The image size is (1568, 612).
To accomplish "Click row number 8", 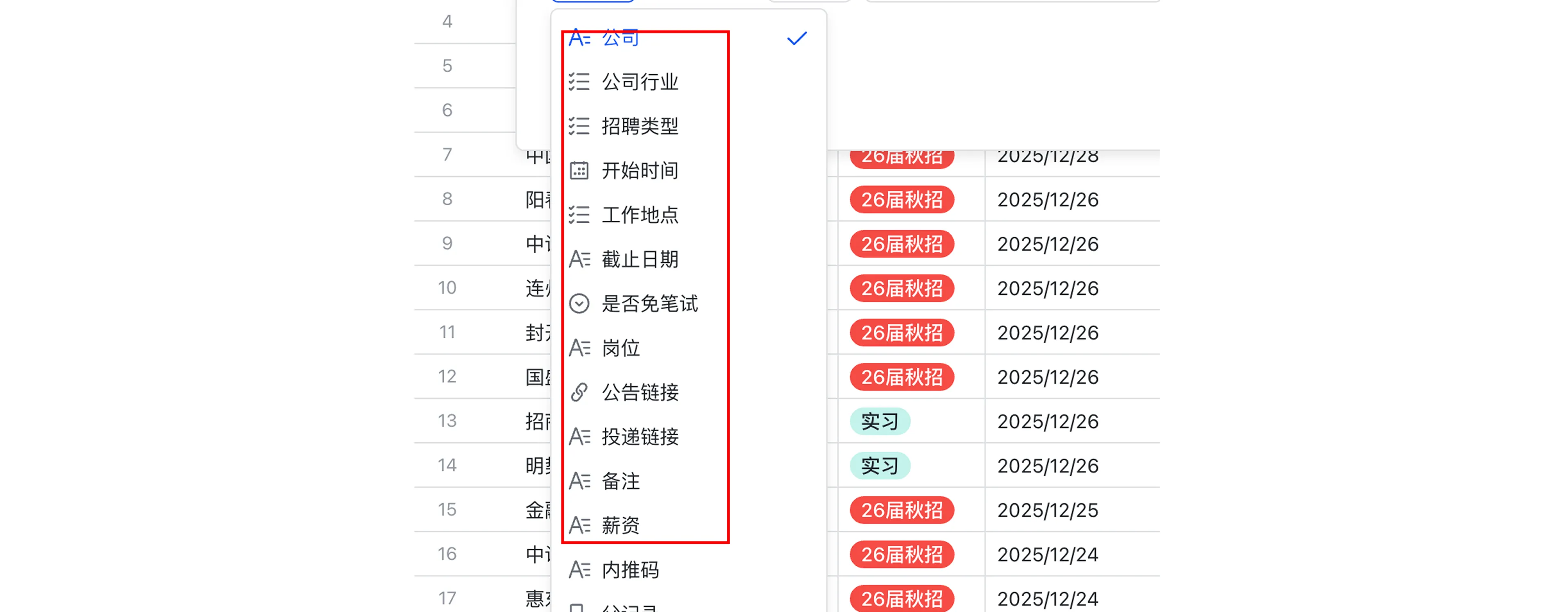I will [x=448, y=199].
